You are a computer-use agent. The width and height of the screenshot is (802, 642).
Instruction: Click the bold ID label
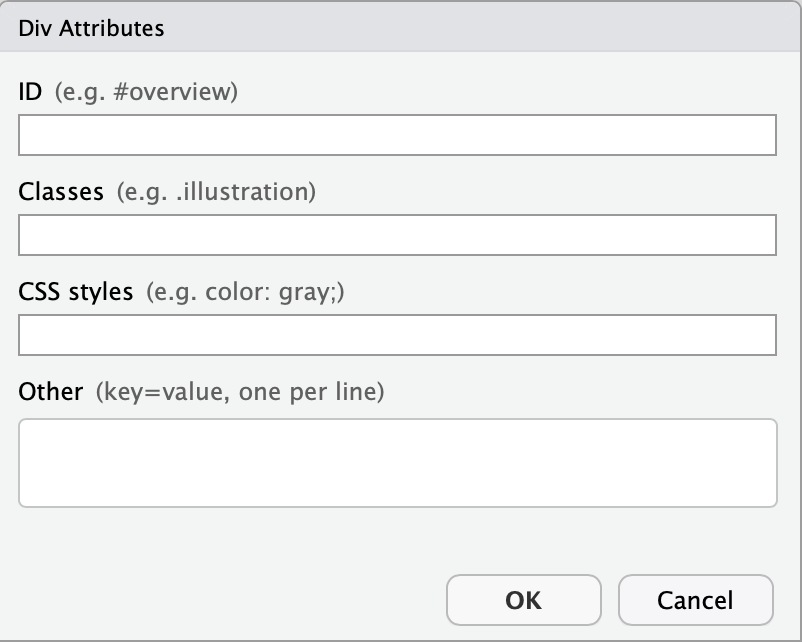30,92
